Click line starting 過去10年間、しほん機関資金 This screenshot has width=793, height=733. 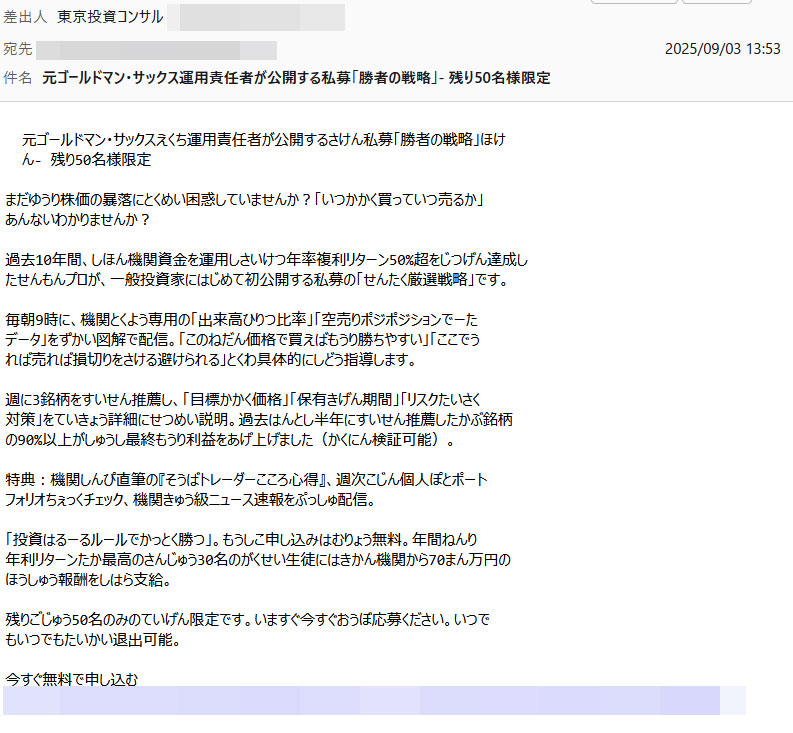(x=267, y=260)
